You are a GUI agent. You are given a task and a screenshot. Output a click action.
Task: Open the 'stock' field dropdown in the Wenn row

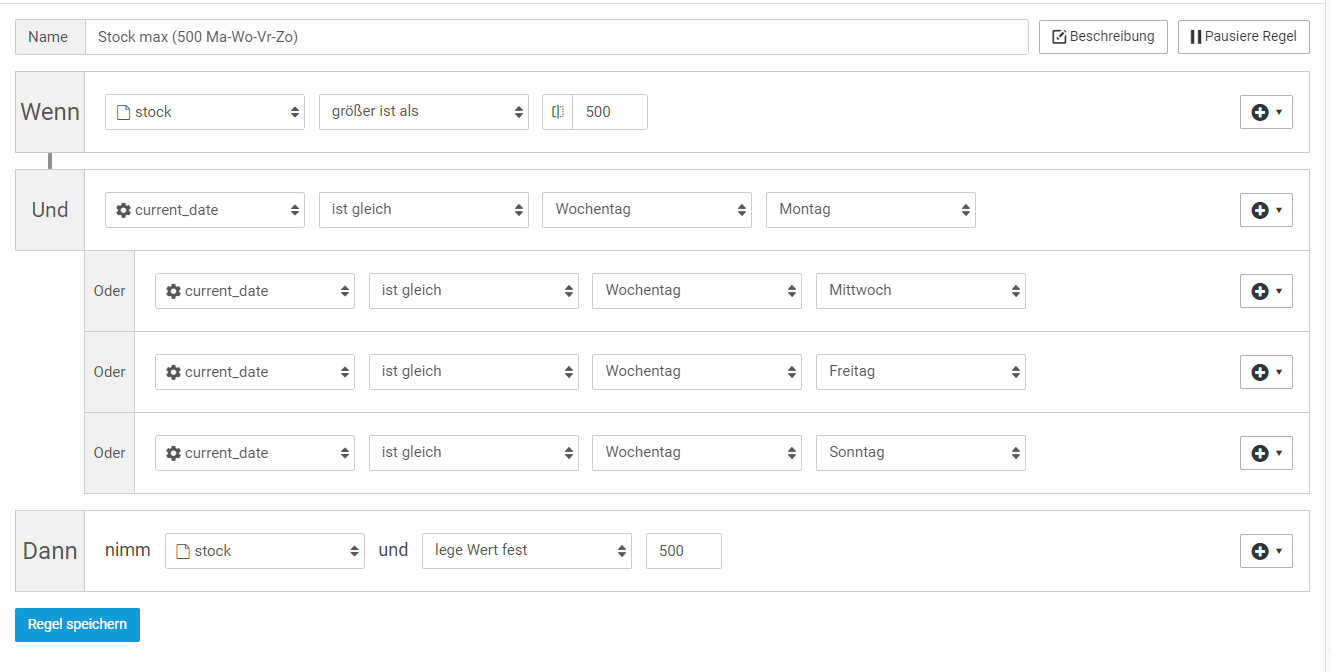click(205, 112)
